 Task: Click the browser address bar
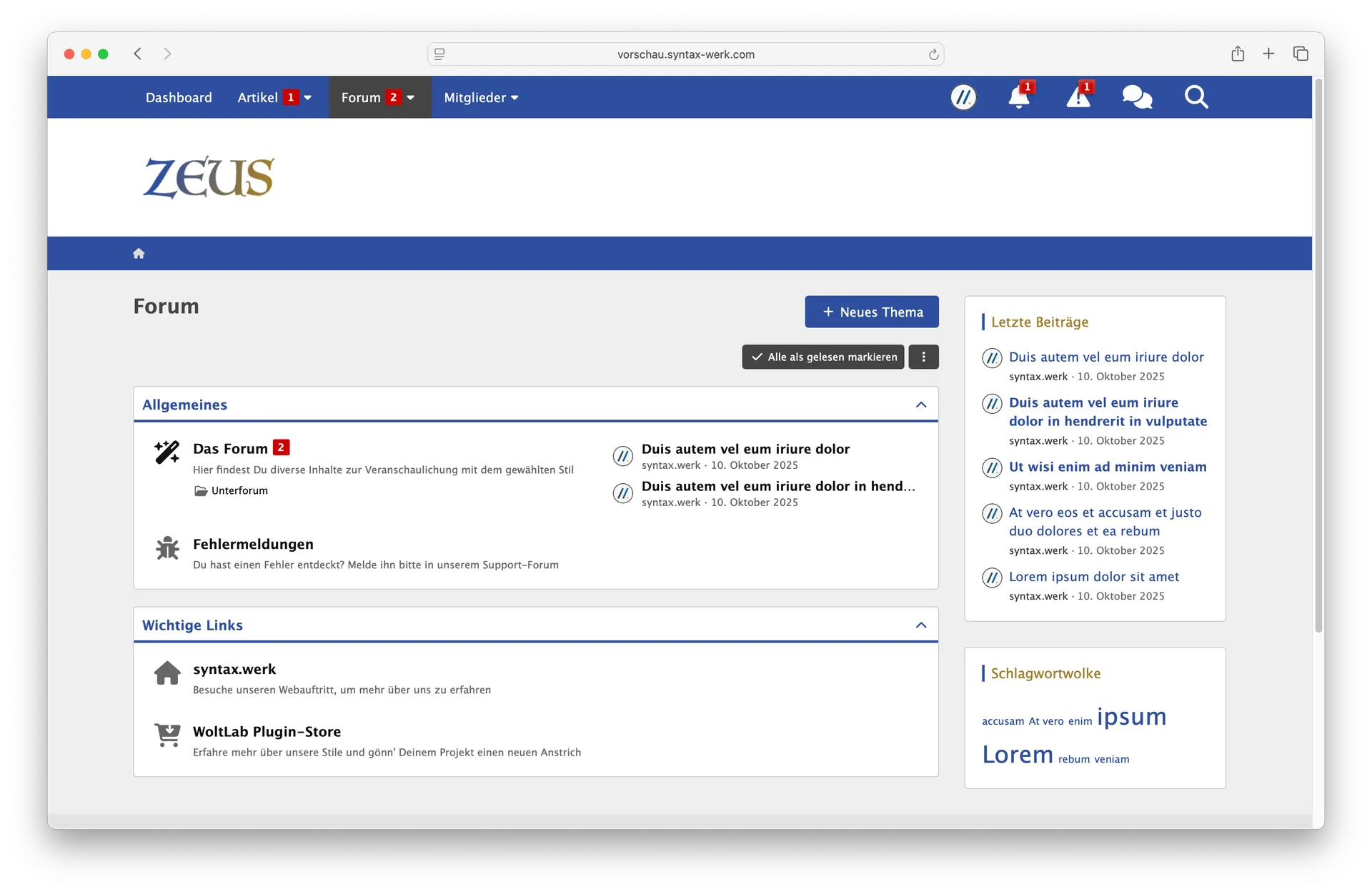click(685, 54)
